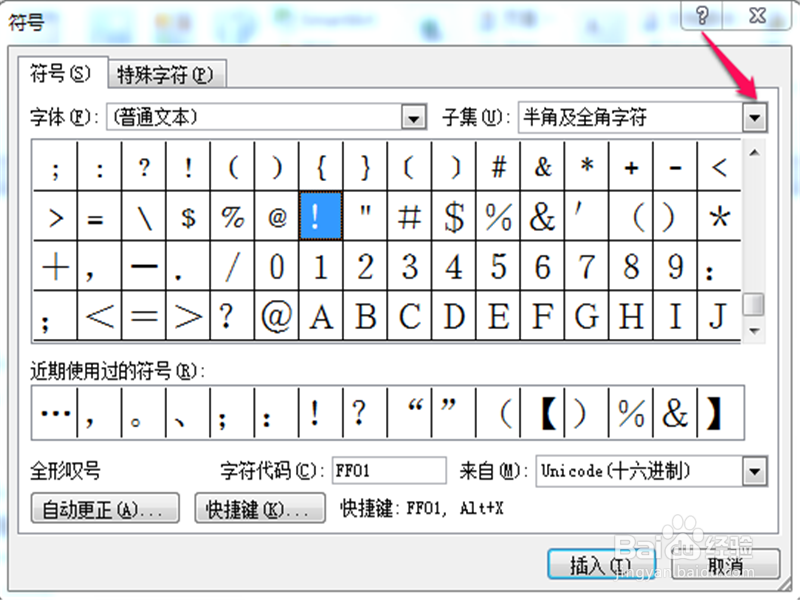Select the fullwidth @ symbol
Screen dimensions: 800x600
(276, 312)
